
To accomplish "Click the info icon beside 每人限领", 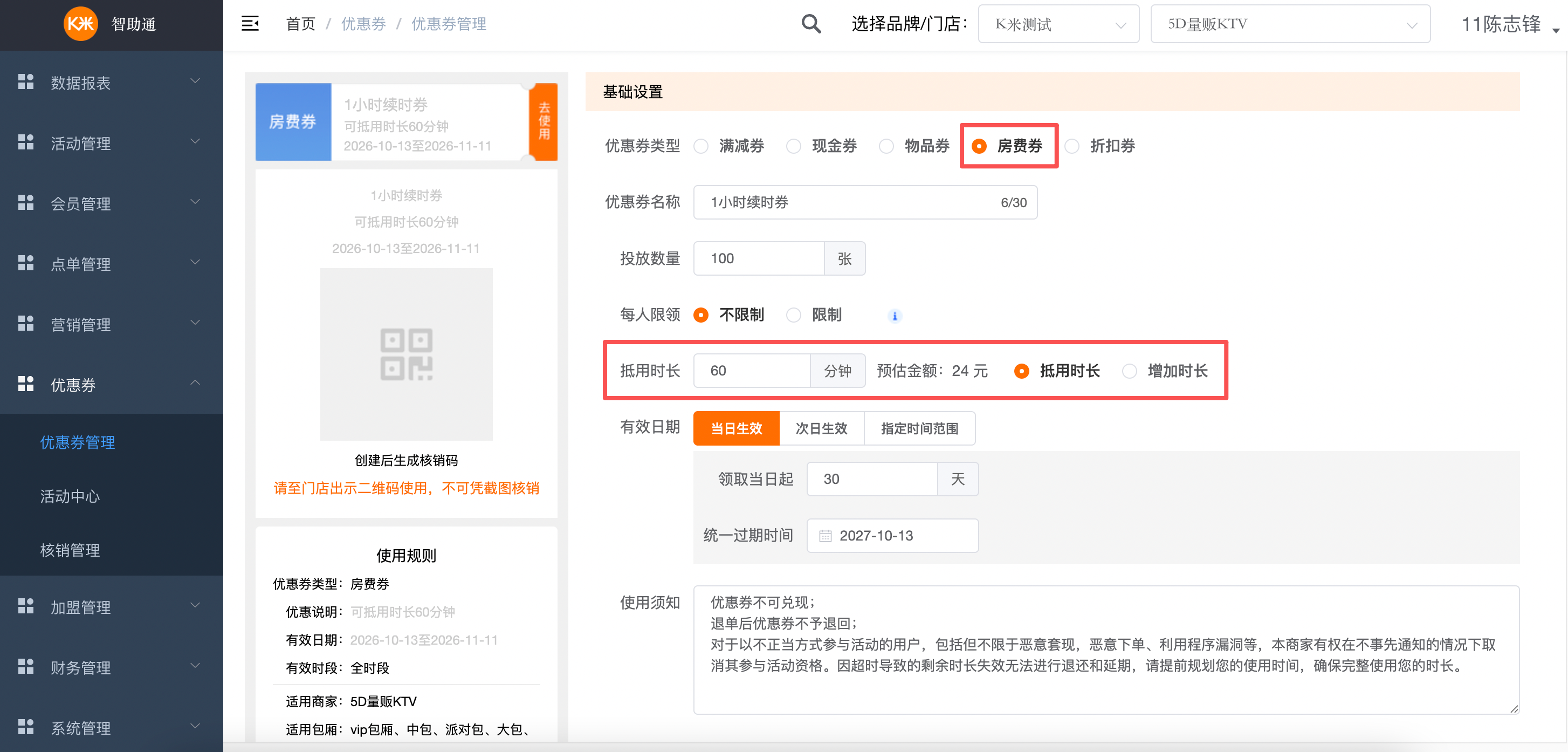I will [894, 316].
